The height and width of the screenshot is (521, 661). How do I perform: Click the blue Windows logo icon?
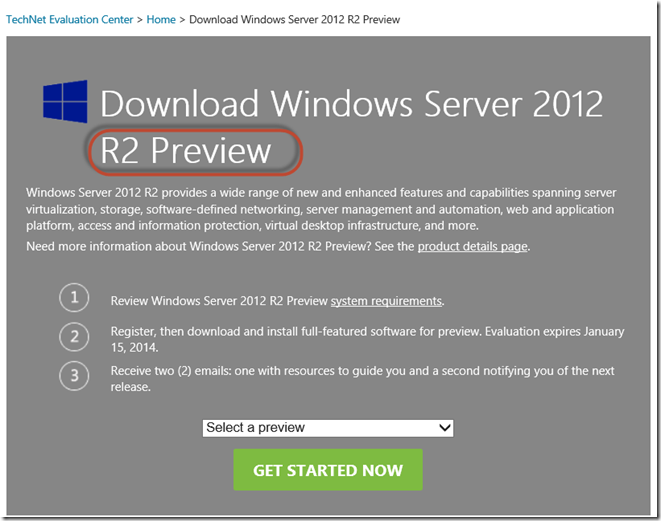click(65, 102)
